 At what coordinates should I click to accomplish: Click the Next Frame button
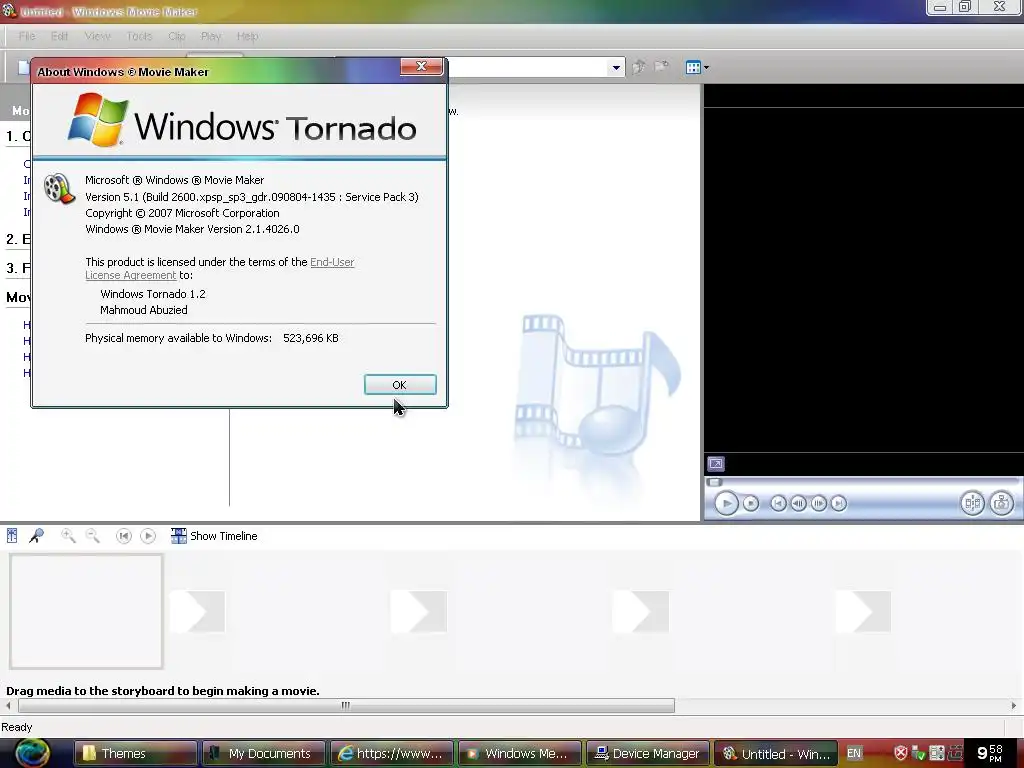818,504
